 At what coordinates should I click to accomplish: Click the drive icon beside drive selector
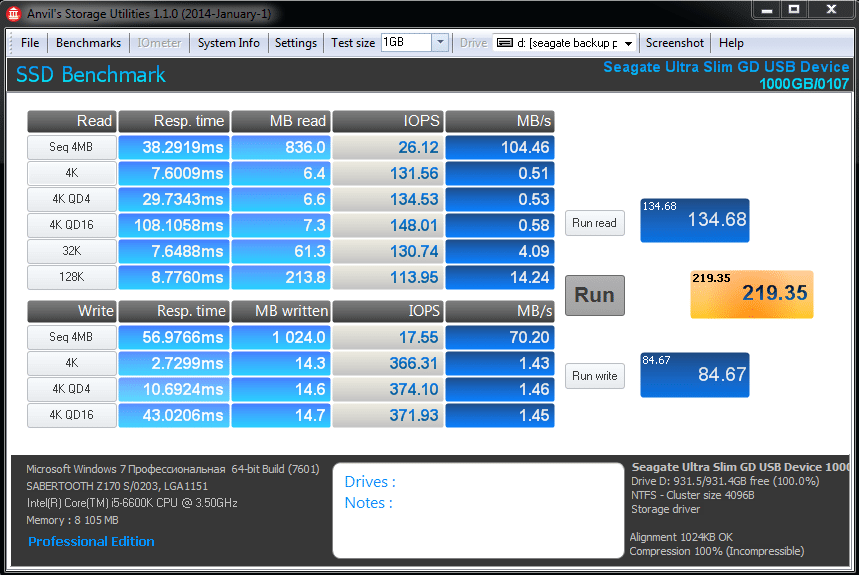[505, 43]
